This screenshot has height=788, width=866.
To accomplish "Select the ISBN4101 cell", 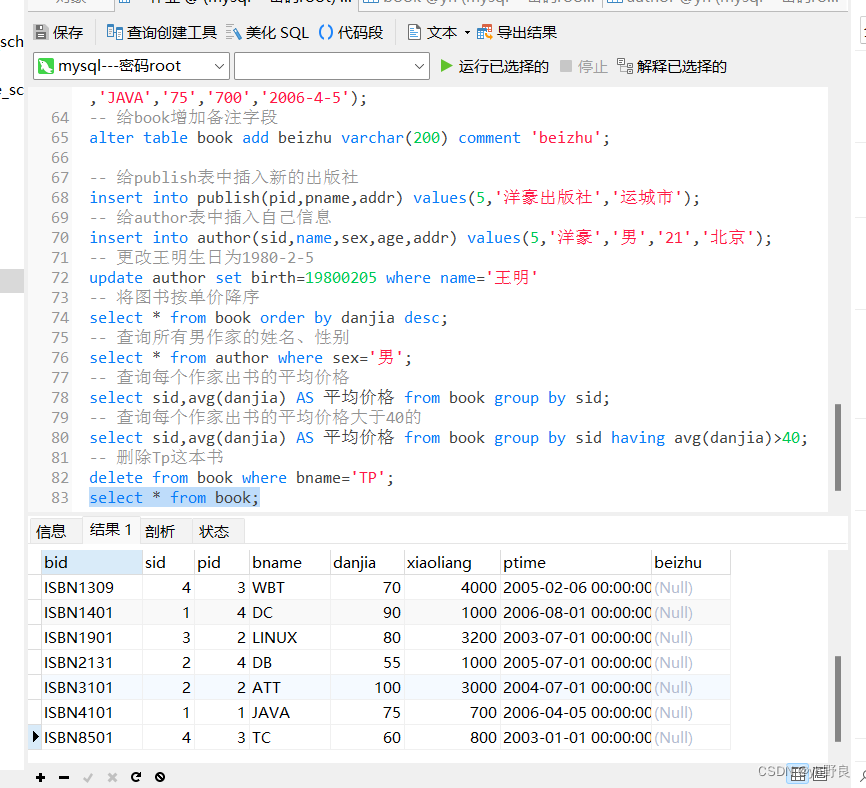I will [92, 712].
